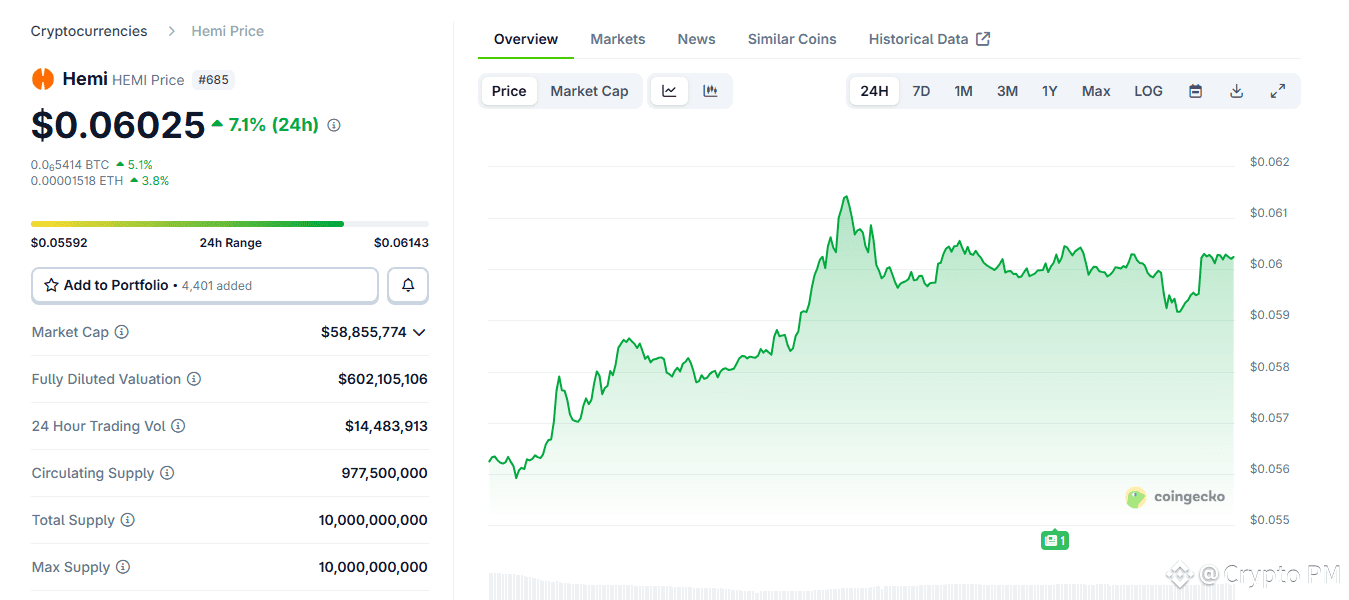The image size is (1349, 600).
Task: Download chart data icon
Action: tap(1236, 91)
